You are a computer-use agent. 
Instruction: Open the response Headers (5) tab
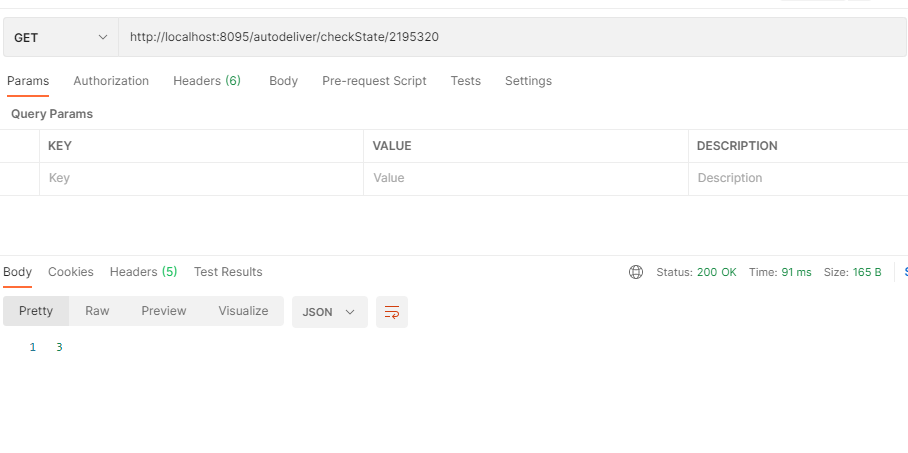click(x=143, y=272)
